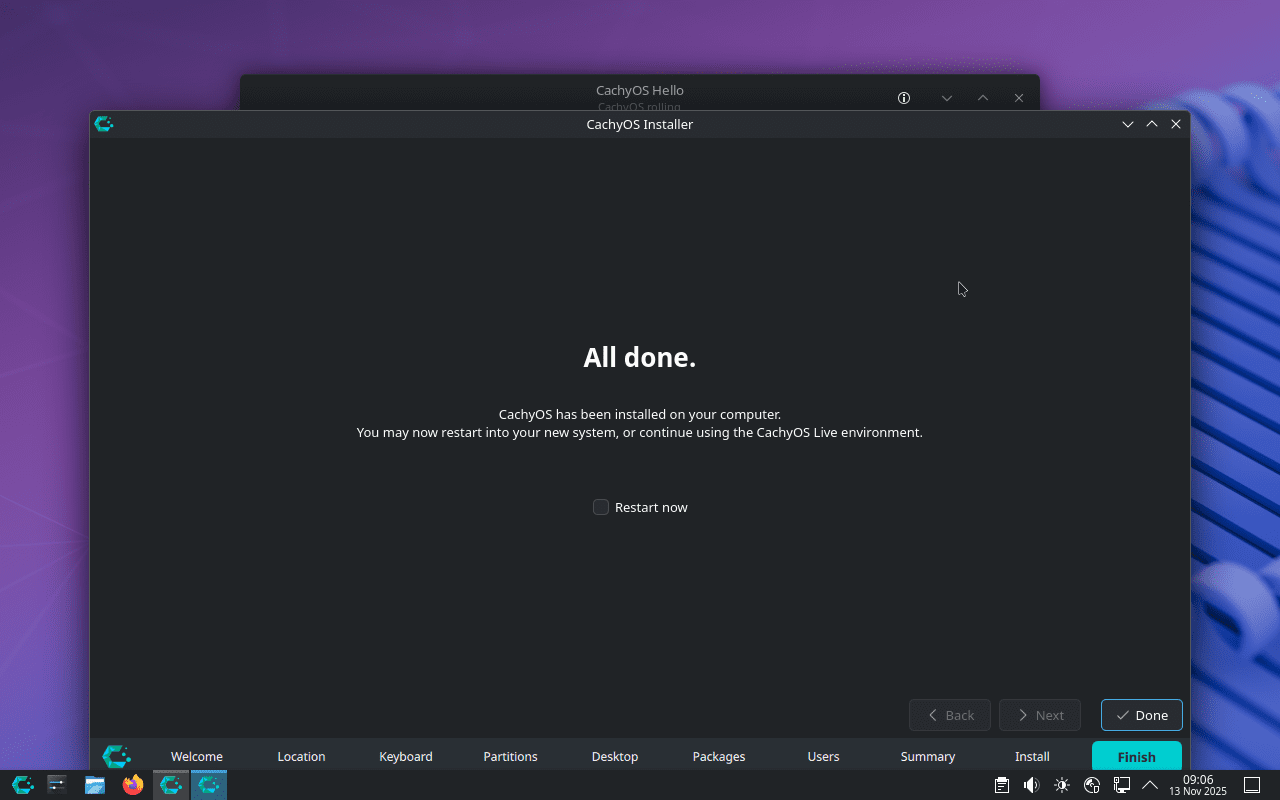Screen dimensions: 1280x800
Task: Click the show desktop corner widget
Action: 1251,785
